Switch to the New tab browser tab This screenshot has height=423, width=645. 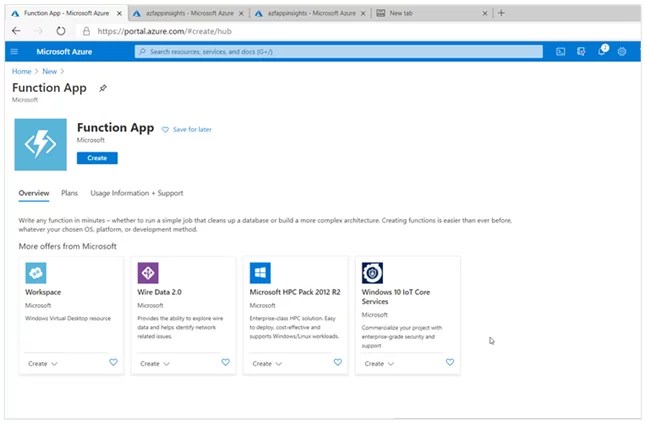click(x=432, y=13)
